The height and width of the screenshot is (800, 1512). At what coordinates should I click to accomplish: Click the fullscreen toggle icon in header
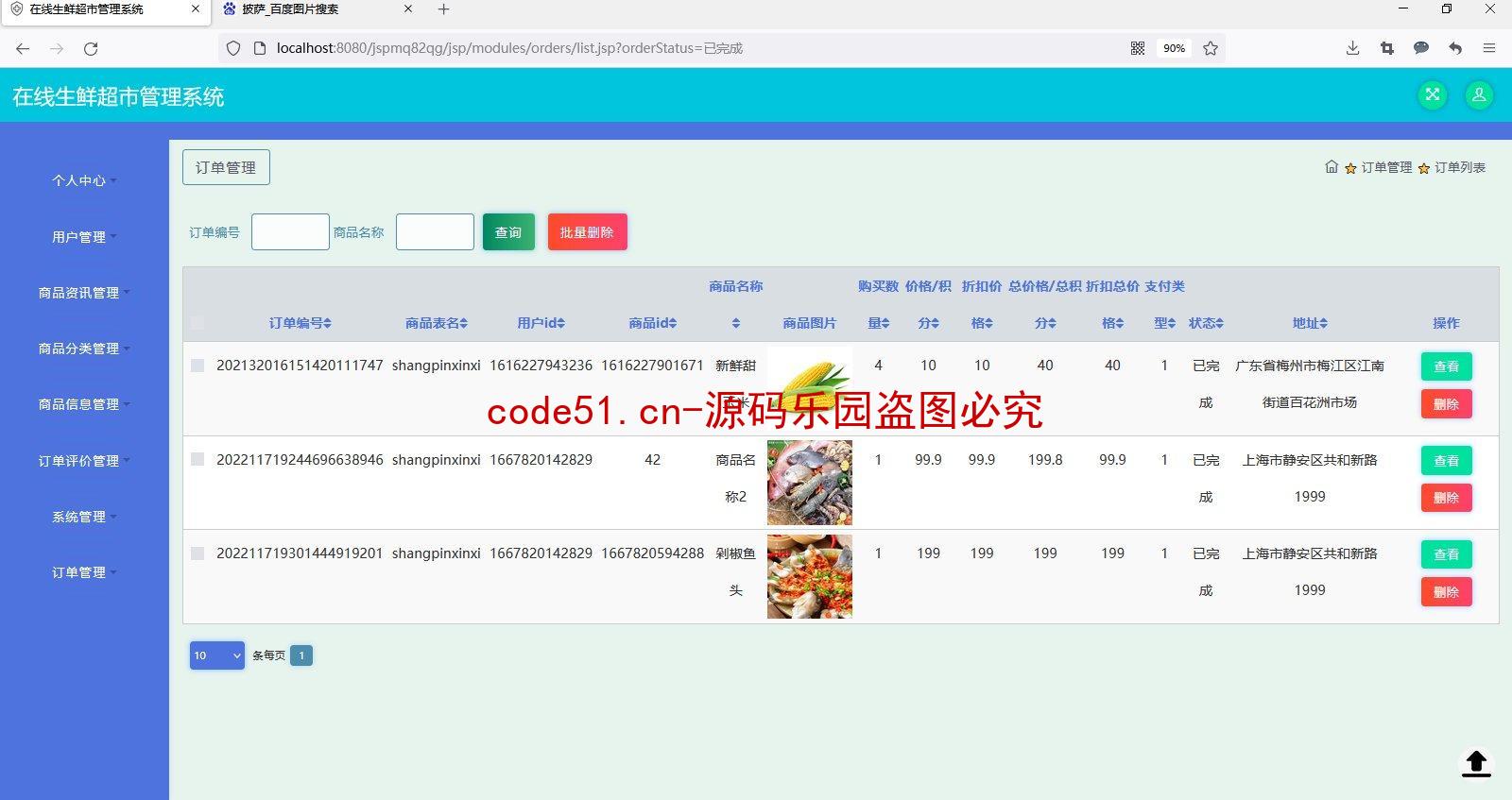click(x=1433, y=94)
